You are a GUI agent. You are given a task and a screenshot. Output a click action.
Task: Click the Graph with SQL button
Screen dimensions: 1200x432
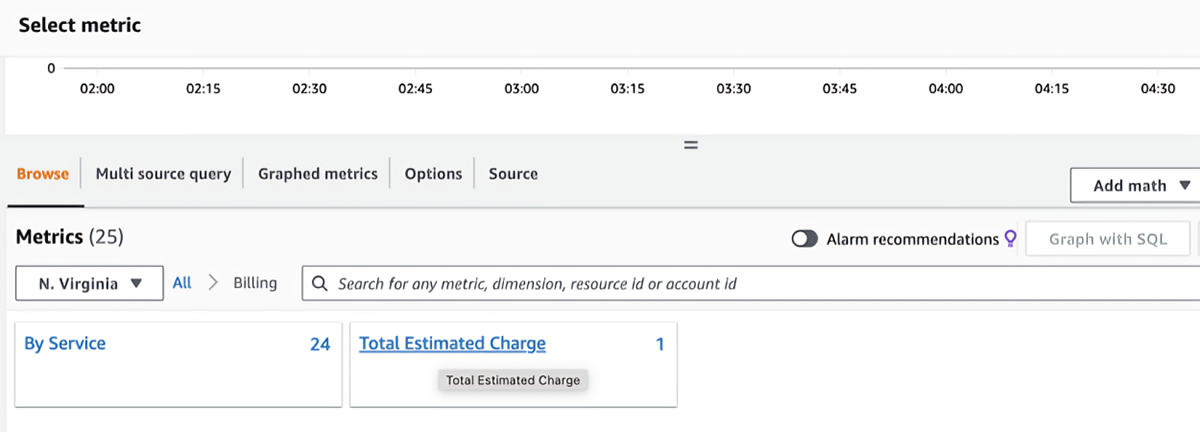1110,239
